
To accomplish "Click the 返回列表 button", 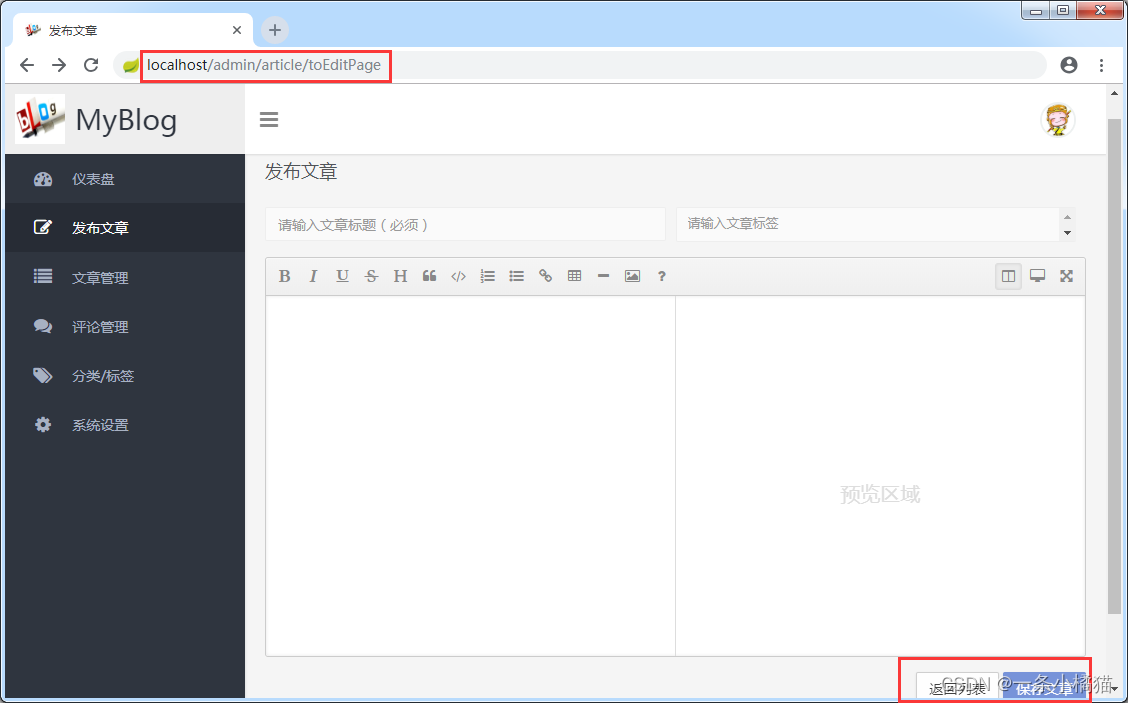I will [957, 688].
